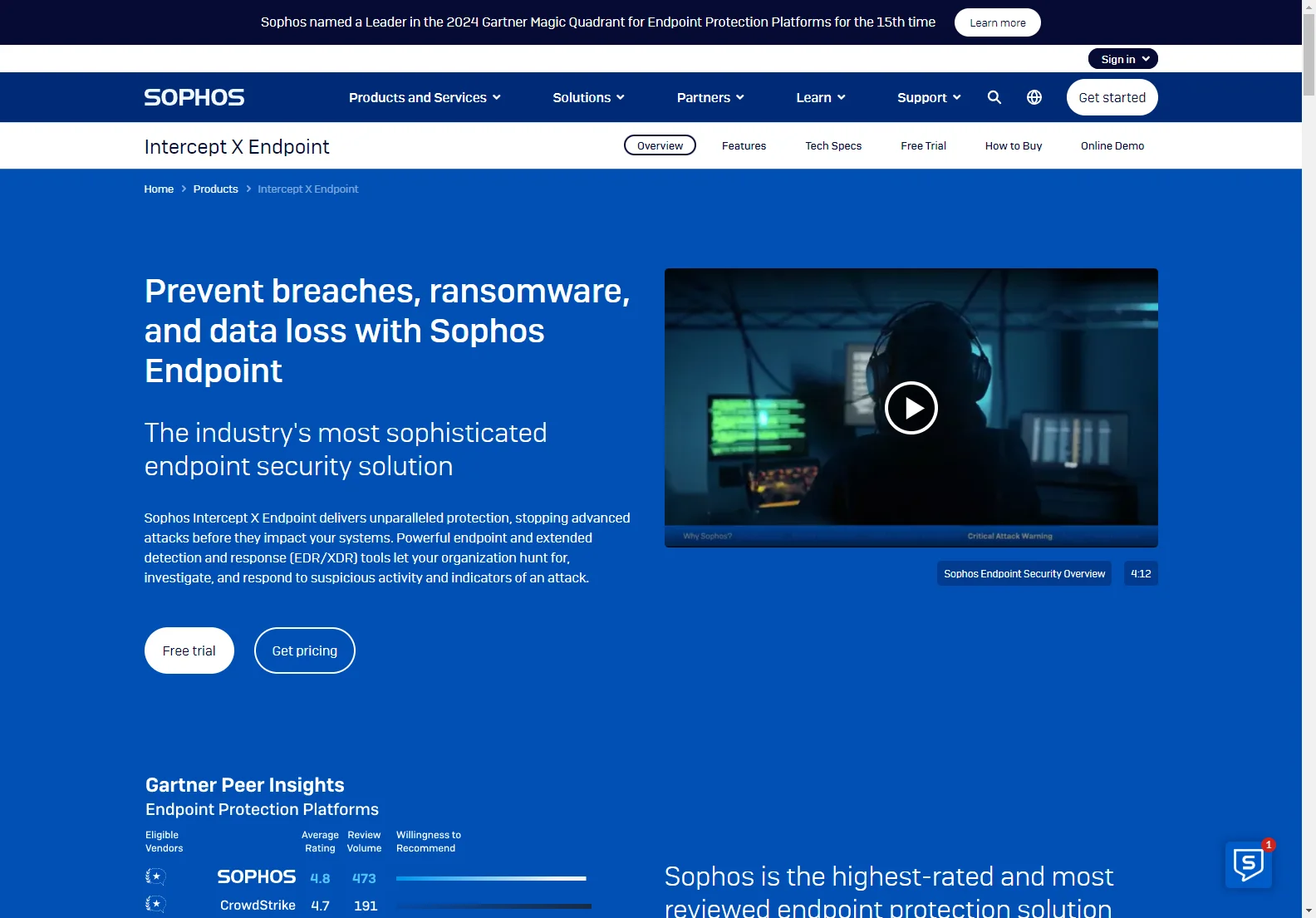This screenshot has width=1316, height=918.
Task: Click the Gartner Peer Insights heading
Action: 245,785
